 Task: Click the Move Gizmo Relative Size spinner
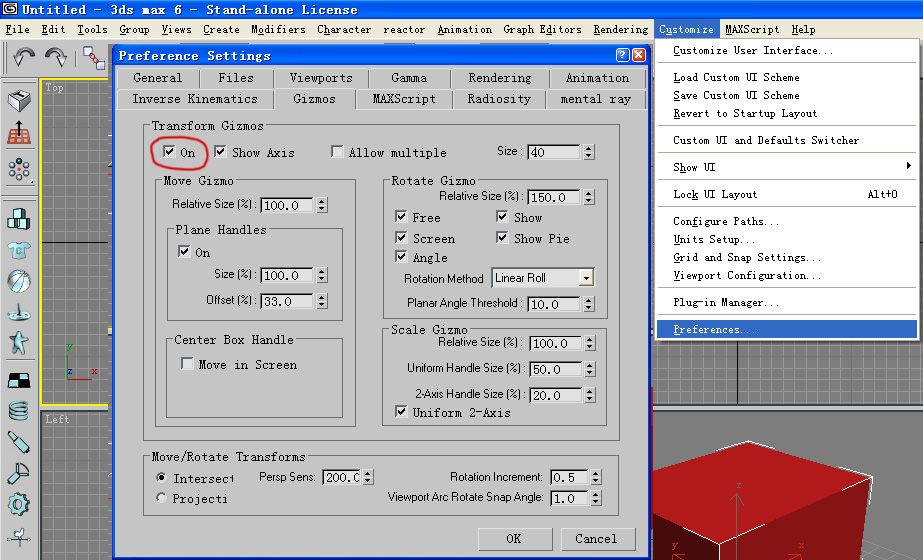tap(321, 205)
